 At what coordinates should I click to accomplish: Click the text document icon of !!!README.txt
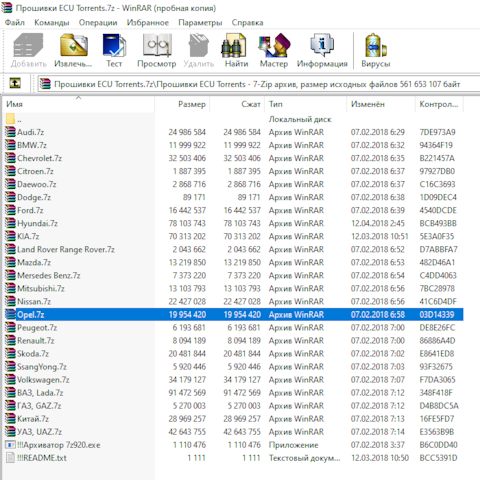point(10,458)
